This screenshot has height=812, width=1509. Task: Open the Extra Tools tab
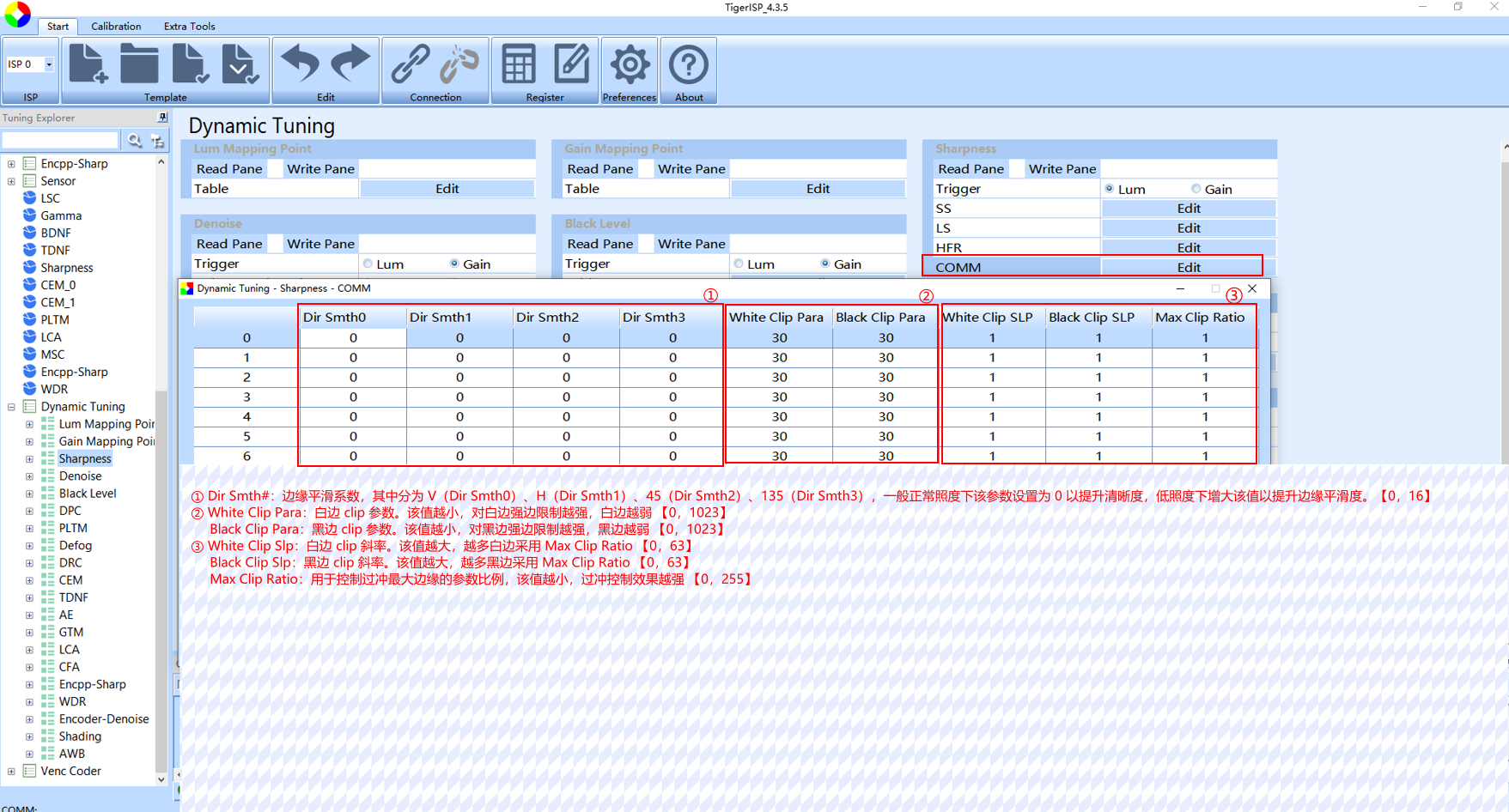[189, 27]
